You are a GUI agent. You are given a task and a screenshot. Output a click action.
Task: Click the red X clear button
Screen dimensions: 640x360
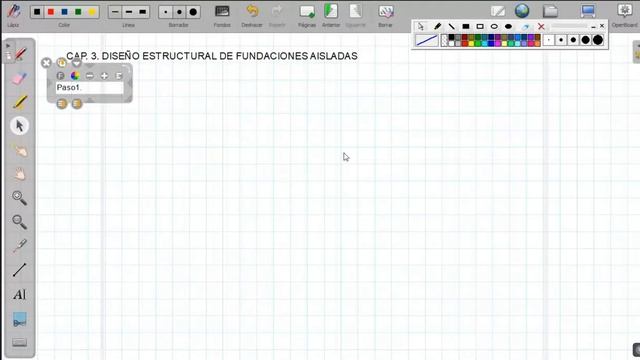click(541, 27)
